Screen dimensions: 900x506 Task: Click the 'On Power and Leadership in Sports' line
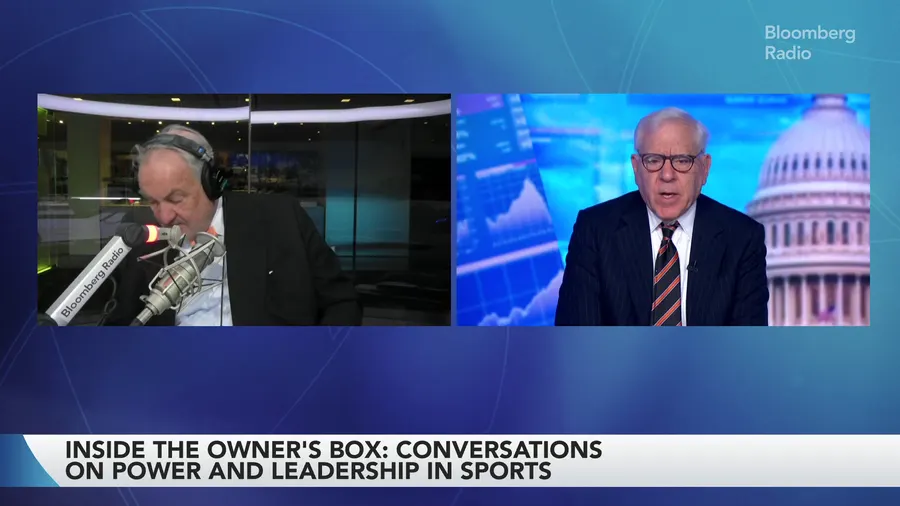(x=308, y=470)
